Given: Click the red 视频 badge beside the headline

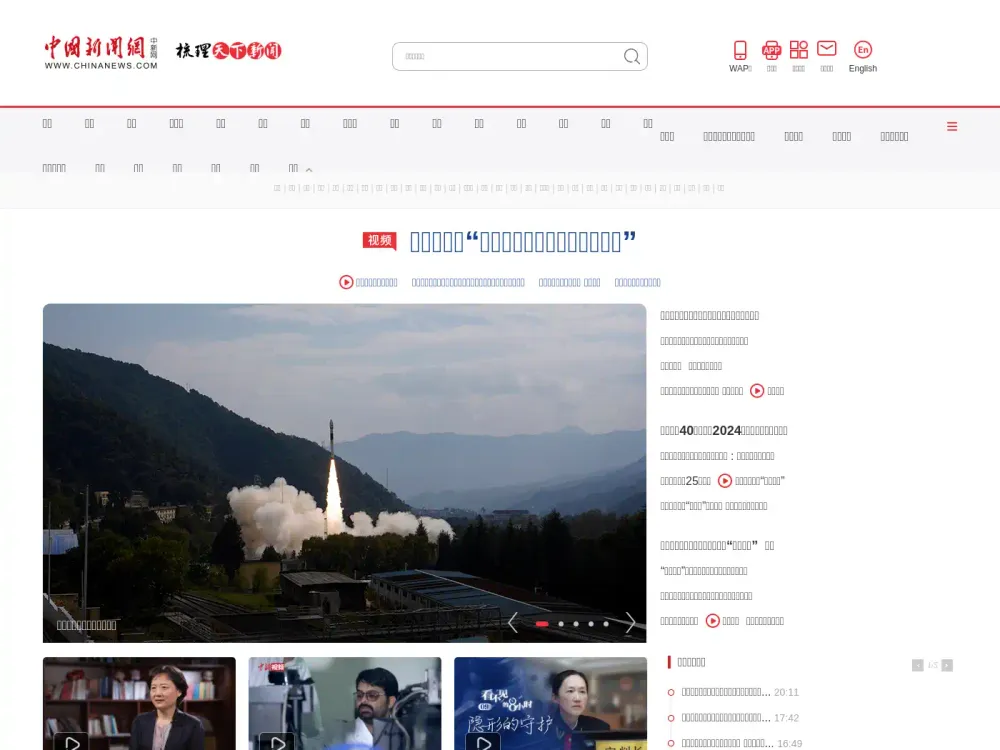Looking at the screenshot, I should coord(378,241).
